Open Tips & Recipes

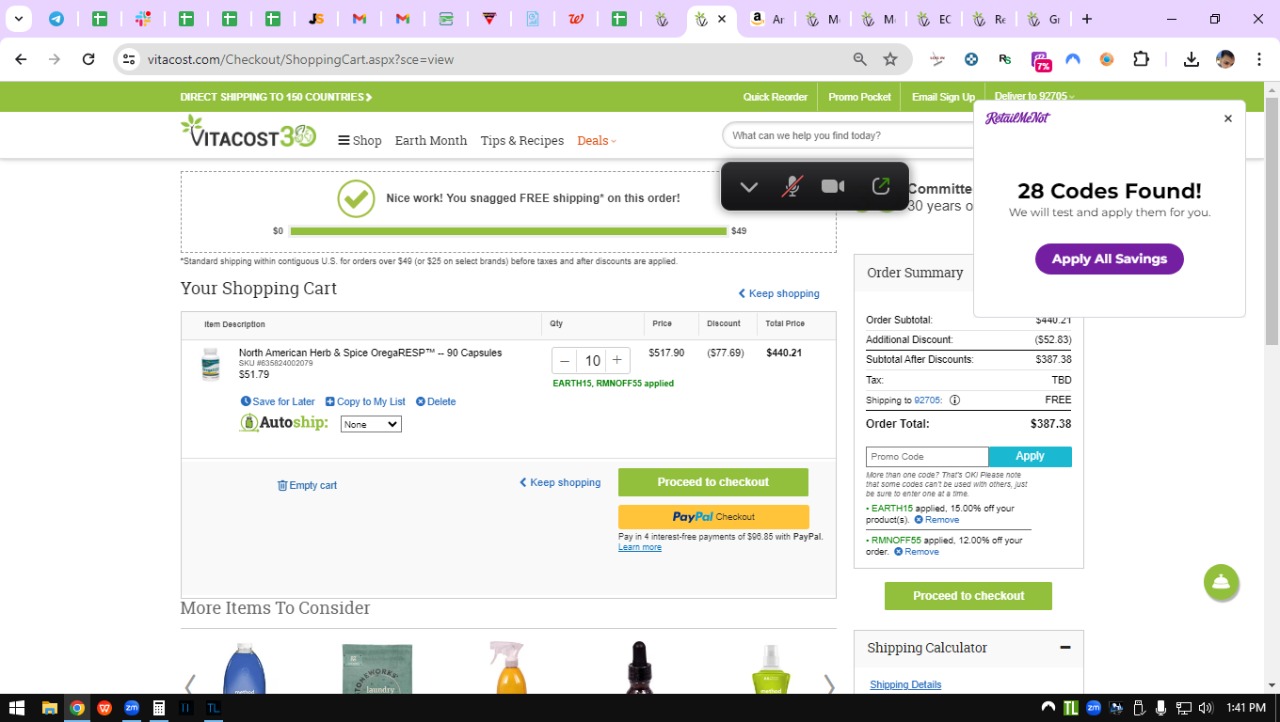[522, 141]
